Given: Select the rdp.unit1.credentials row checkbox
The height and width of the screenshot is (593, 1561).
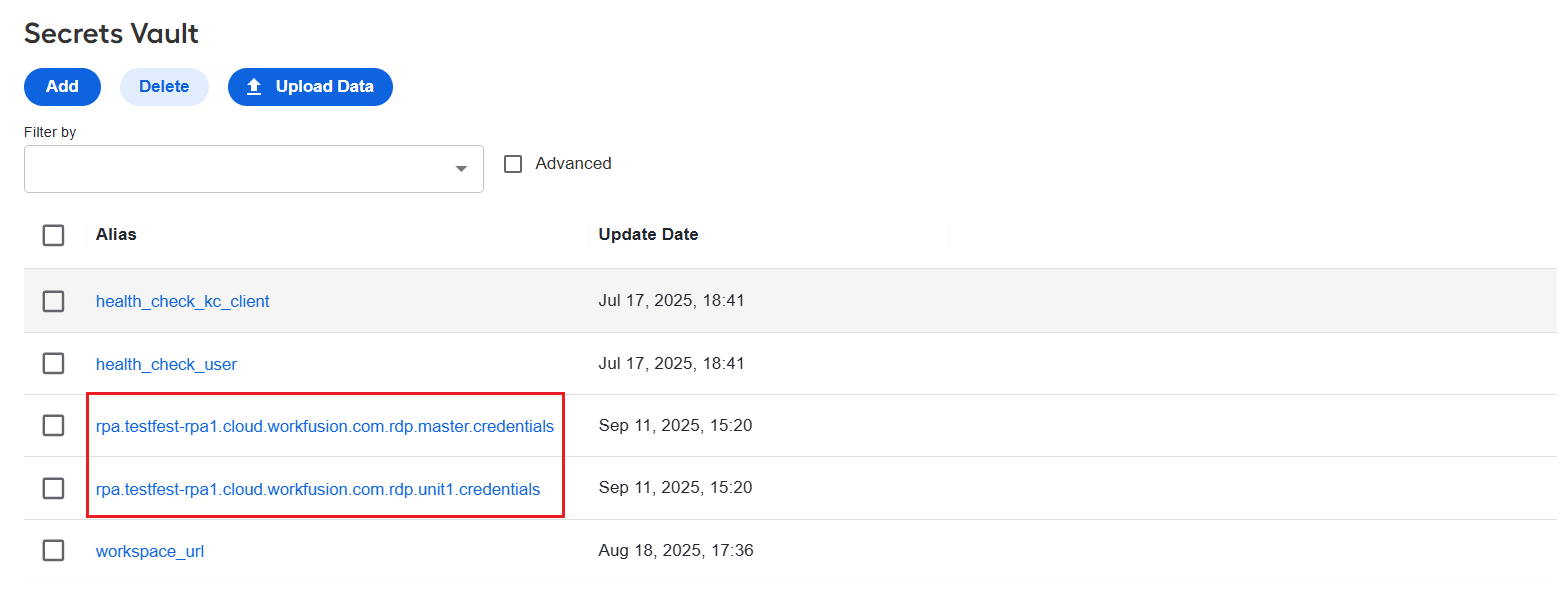Looking at the screenshot, I should tap(54, 488).
